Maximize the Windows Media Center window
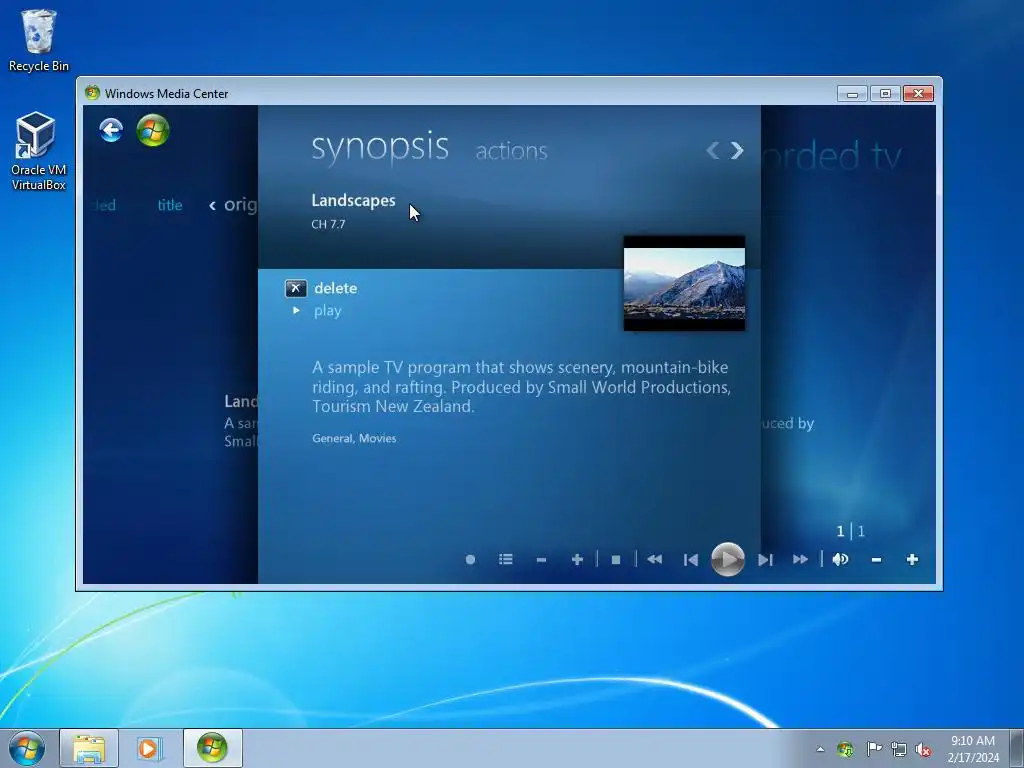 click(x=885, y=94)
